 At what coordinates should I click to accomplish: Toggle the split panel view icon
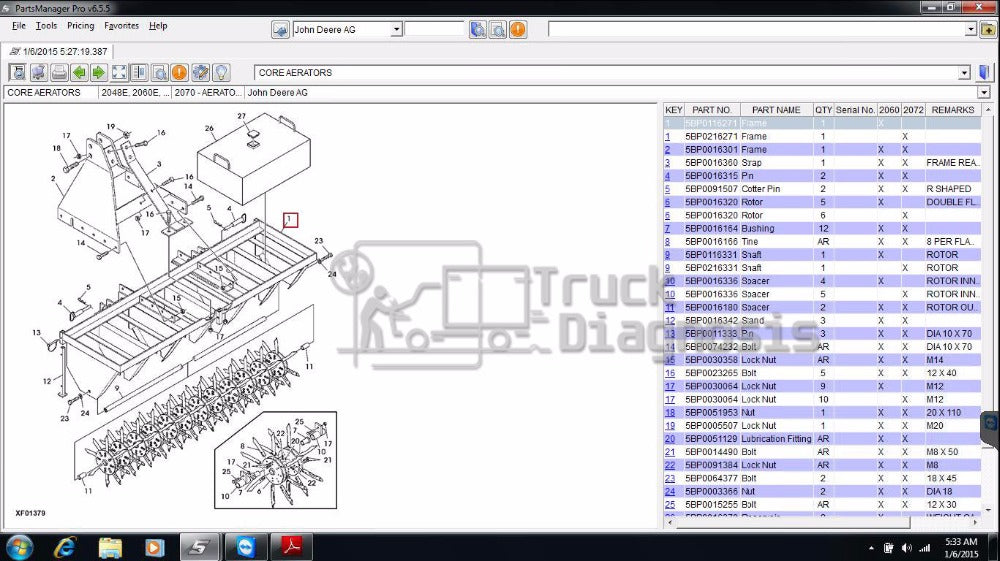(x=139, y=72)
